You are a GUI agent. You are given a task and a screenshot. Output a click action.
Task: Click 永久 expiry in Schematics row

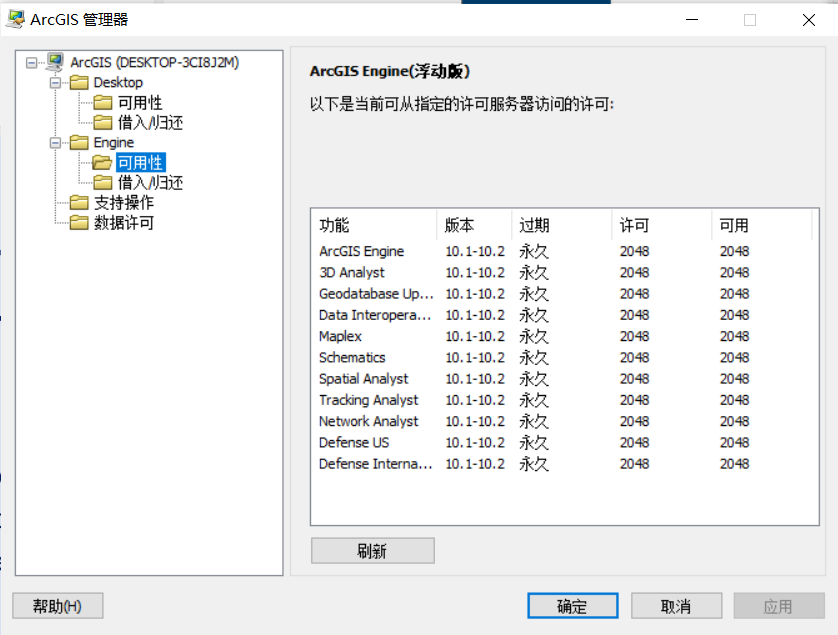(534, 358)
